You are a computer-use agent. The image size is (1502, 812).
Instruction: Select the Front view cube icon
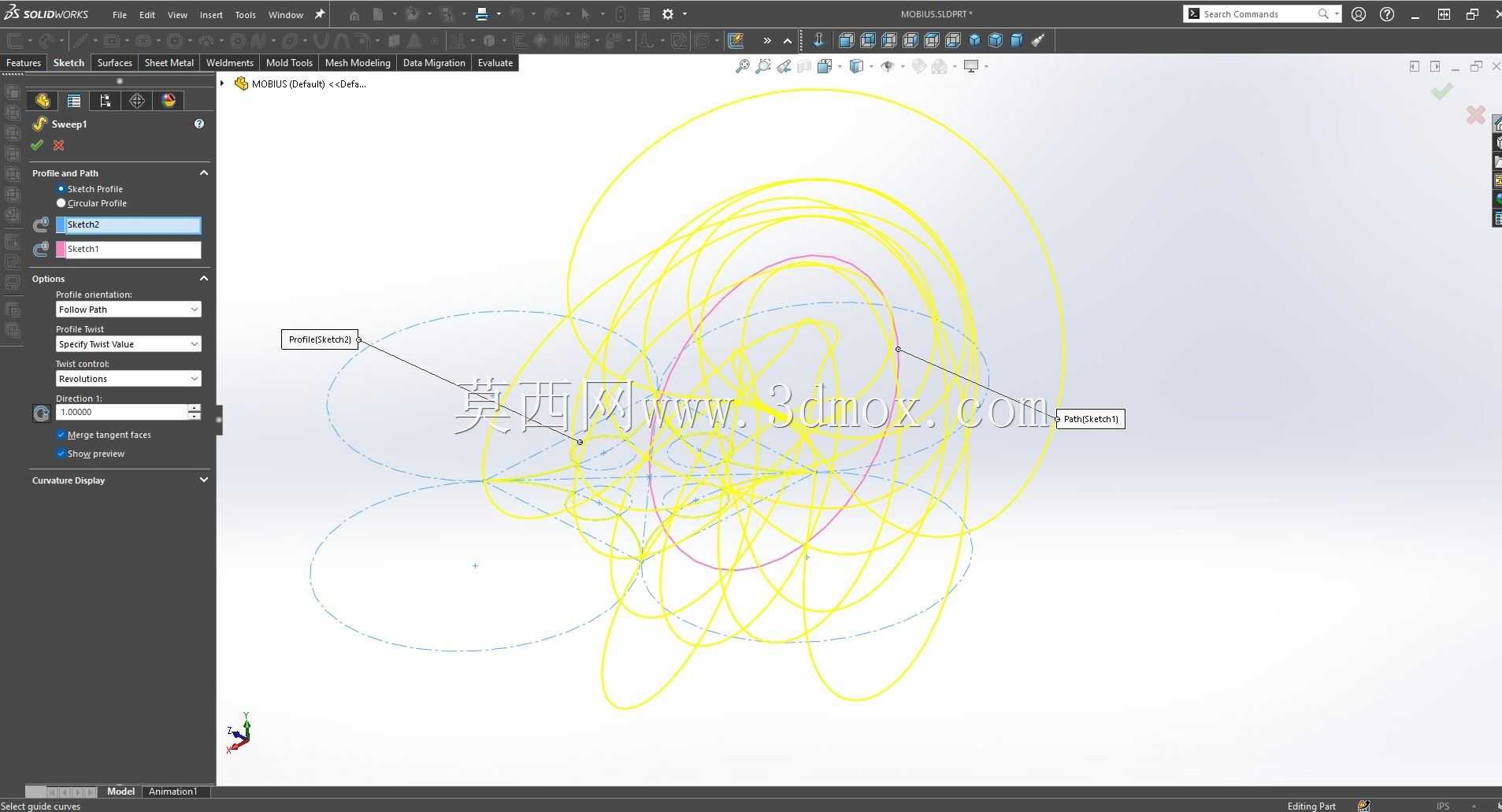pyautogui.click(x=847, y=40)
